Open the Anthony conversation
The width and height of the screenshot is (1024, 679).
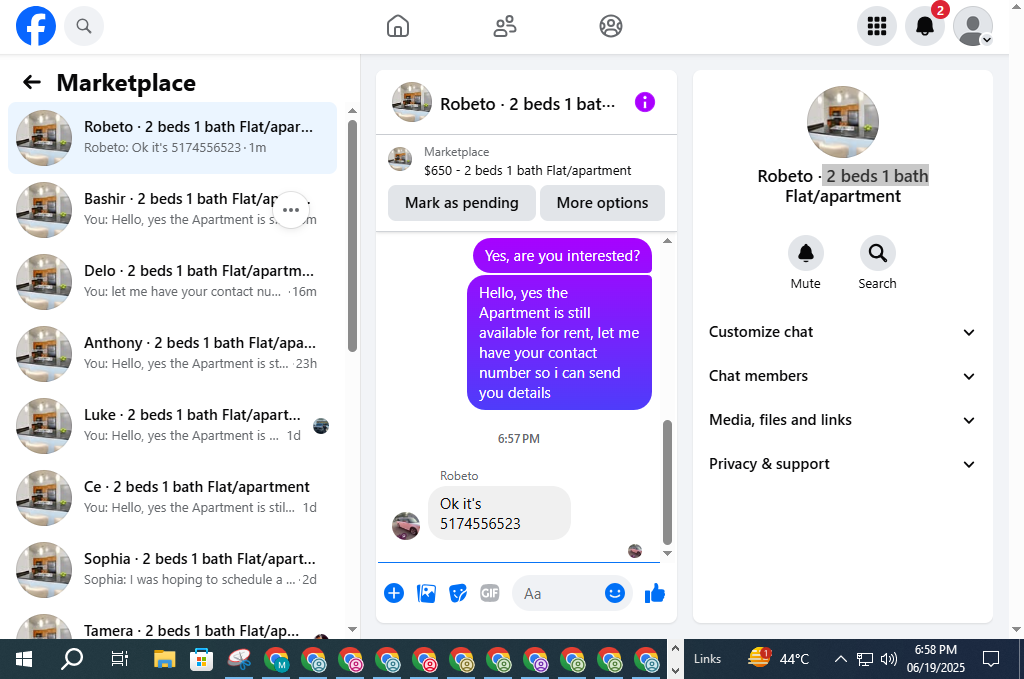point(172,353)
